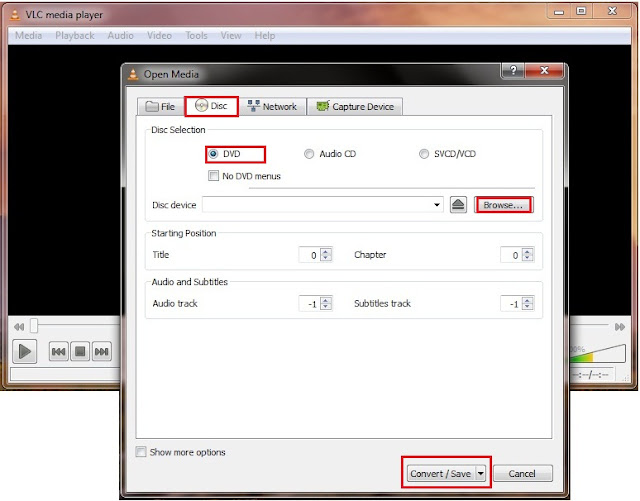Screen dimensions: 640x501
Task: Click the Title number field
Action: 309,255
